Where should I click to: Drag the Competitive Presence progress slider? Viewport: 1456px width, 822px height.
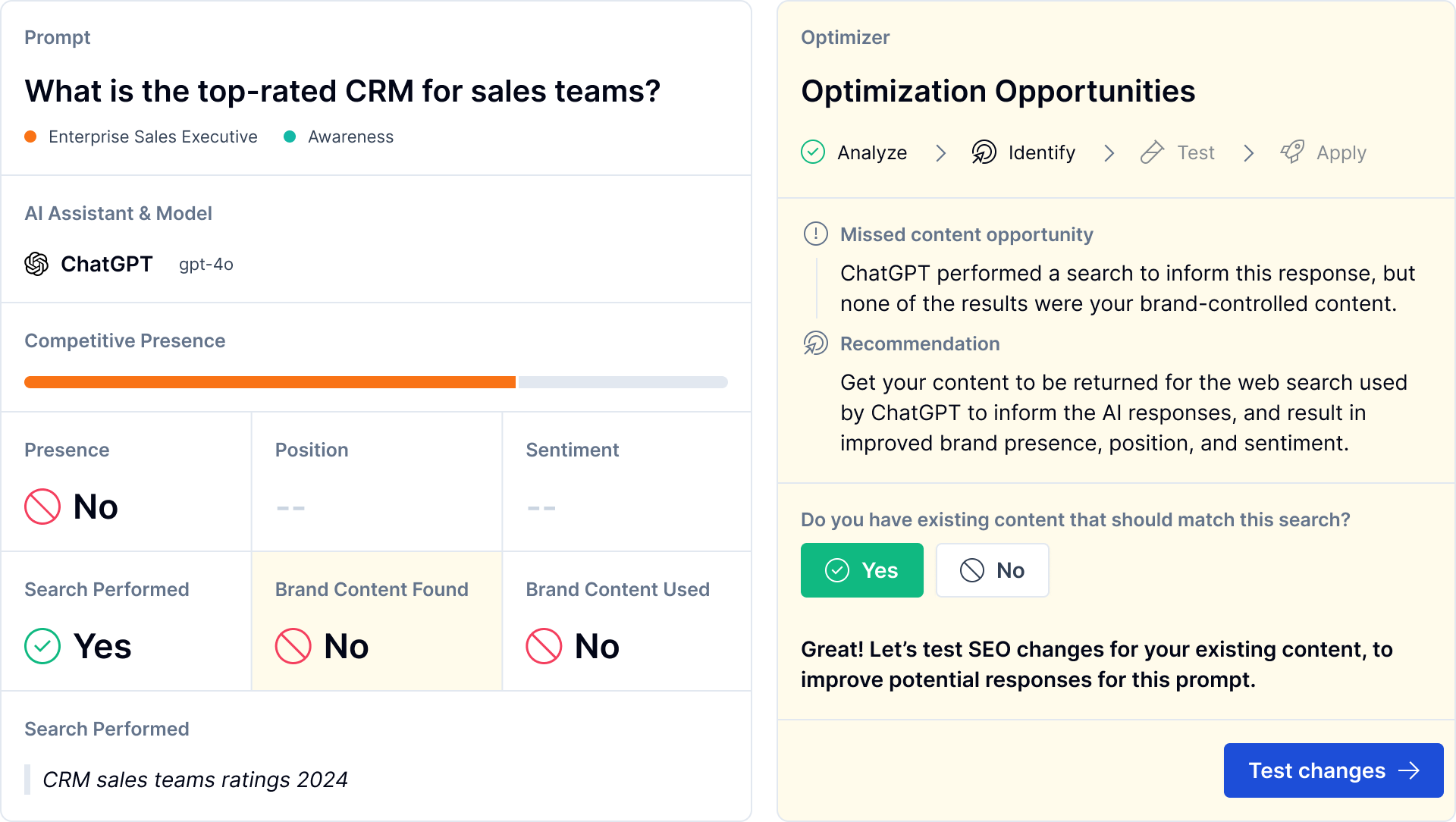click(515, 382)
